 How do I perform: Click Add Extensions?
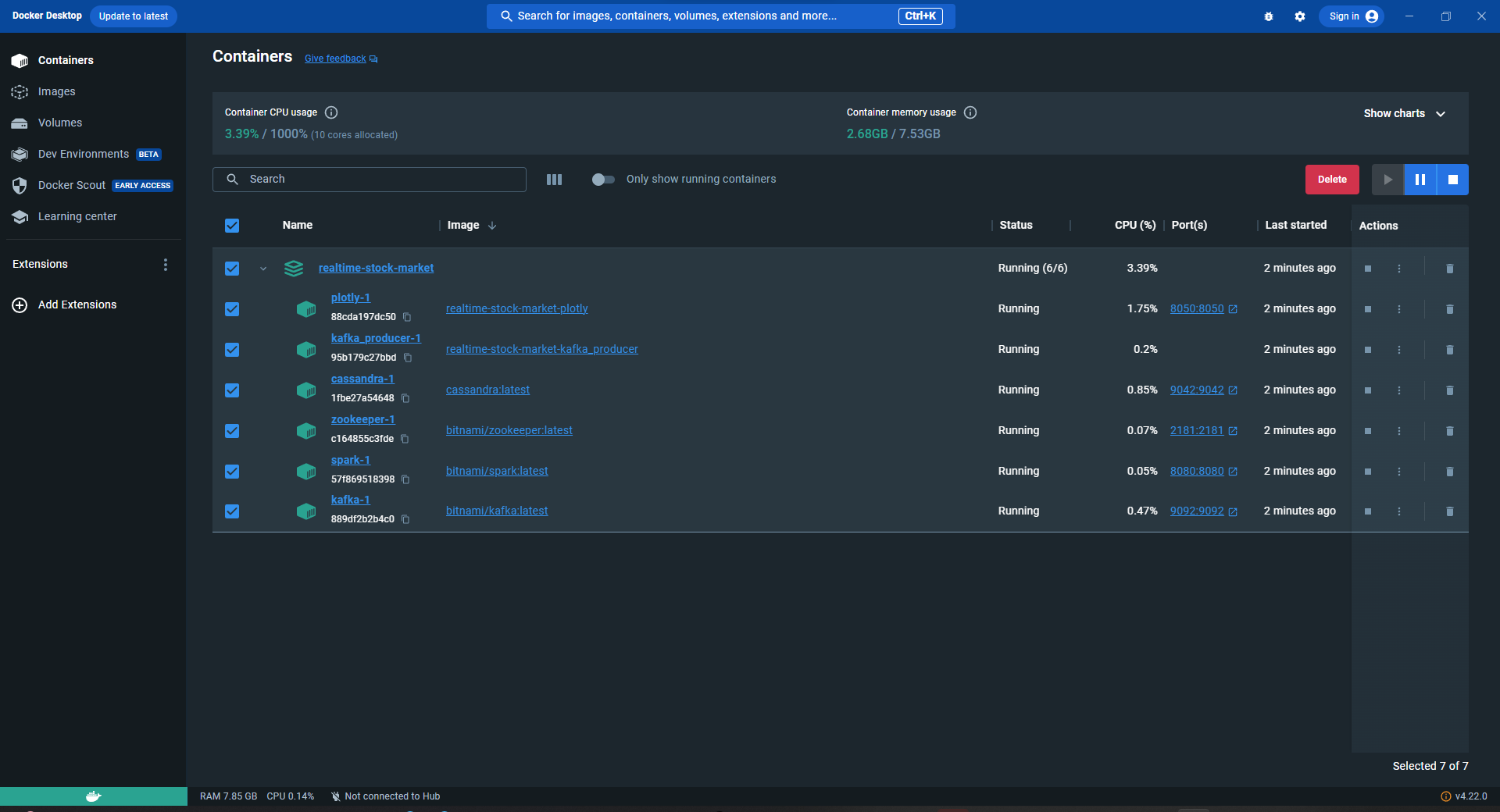pos(65,304)
